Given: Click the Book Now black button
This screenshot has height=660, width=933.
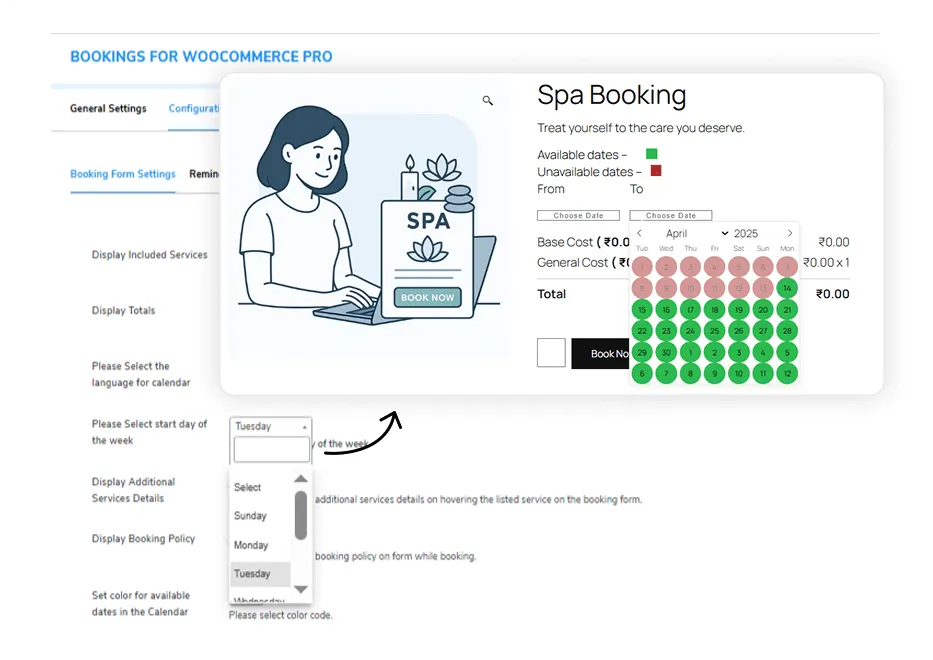Looking at the screenshot, I should [x=601, y=354].
